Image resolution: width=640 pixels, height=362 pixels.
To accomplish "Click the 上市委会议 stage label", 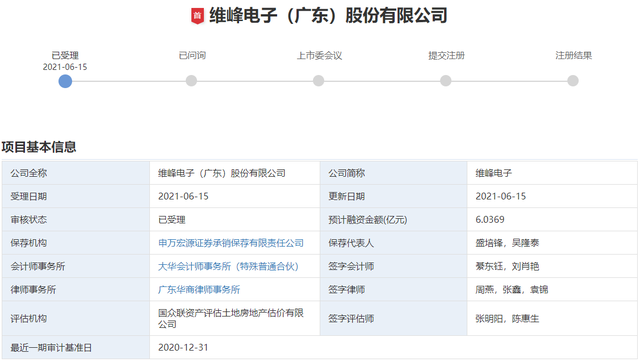I will click(319, 55).
